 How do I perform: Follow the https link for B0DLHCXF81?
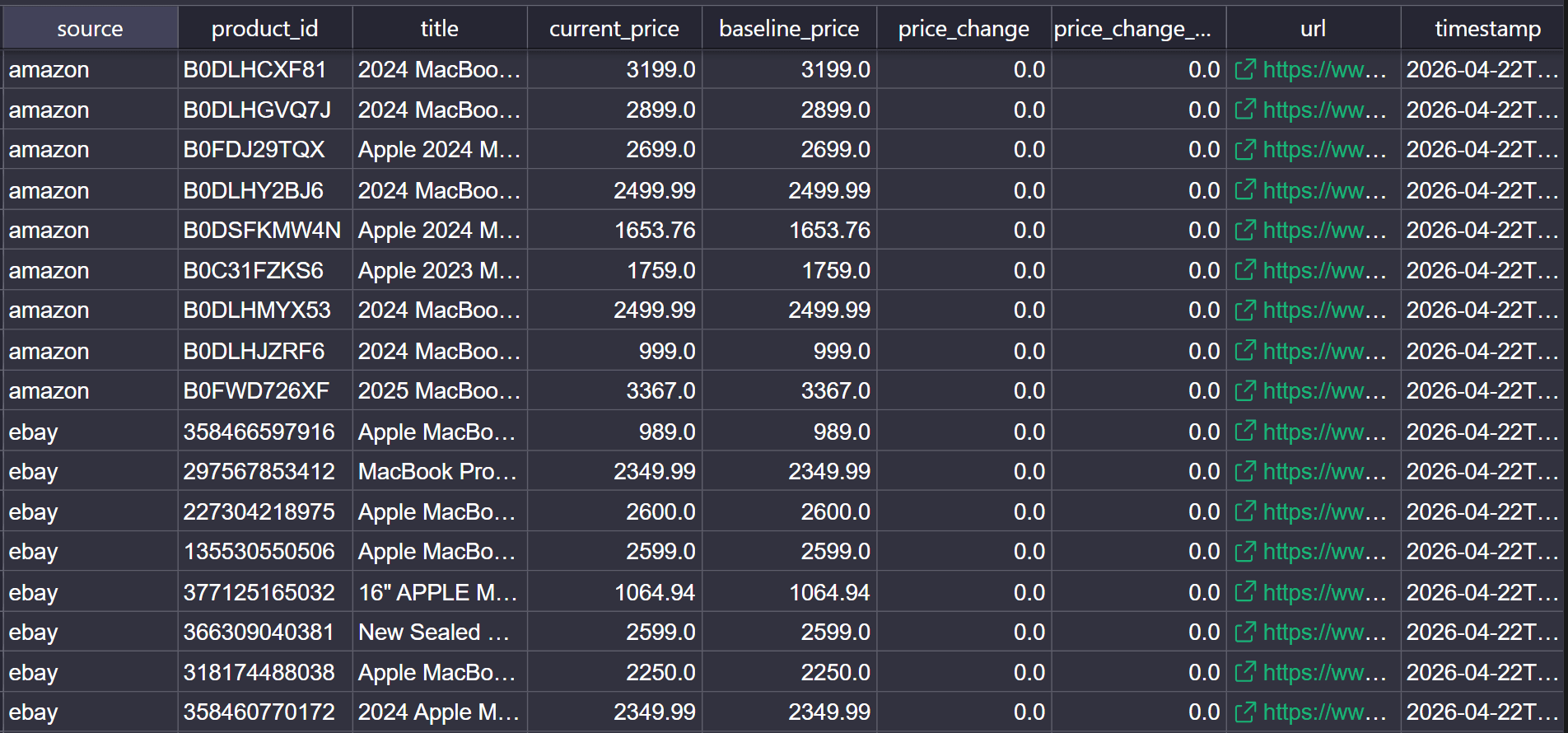pos(1324,69)
